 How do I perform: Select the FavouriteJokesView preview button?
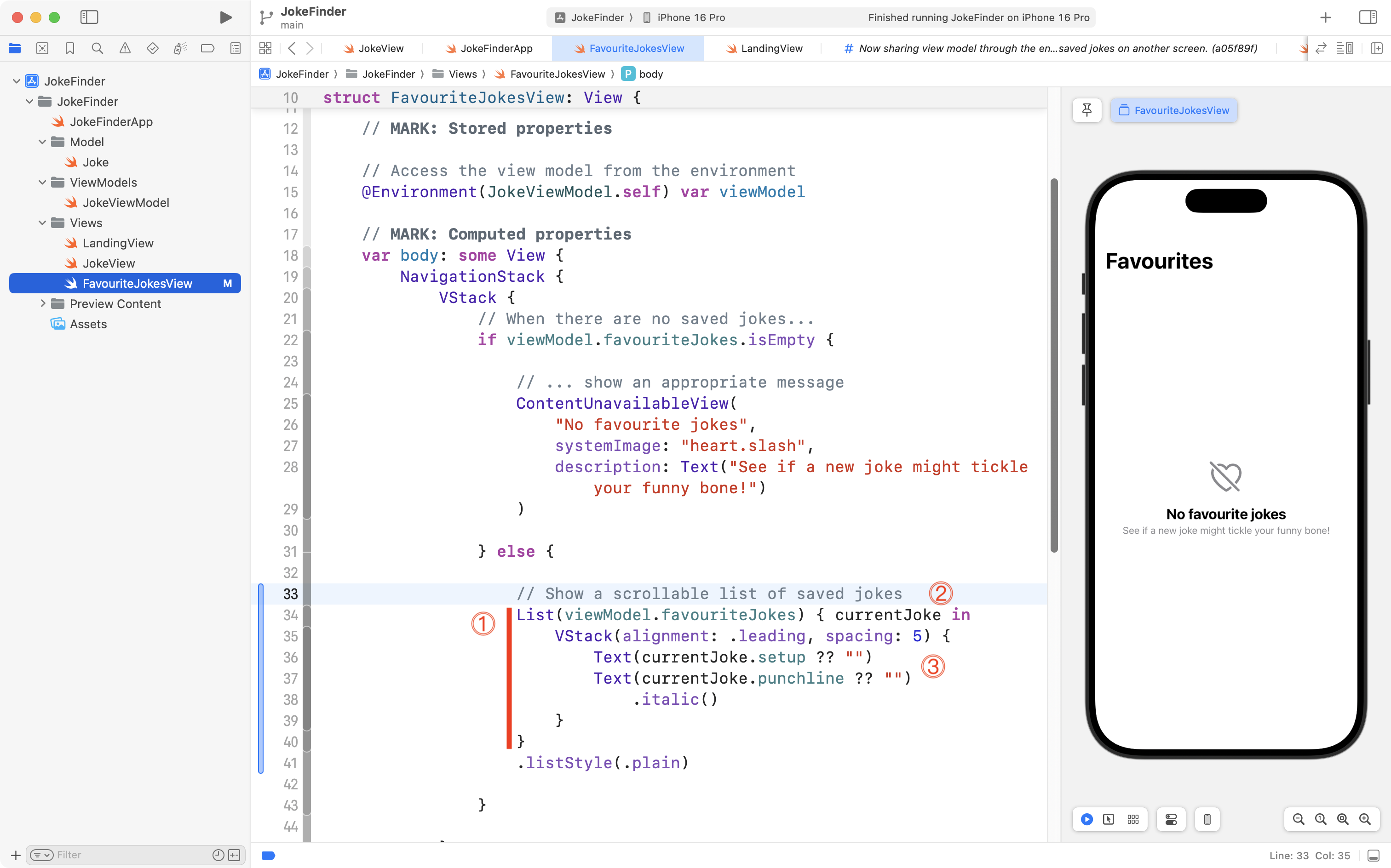coord(1173,110)
